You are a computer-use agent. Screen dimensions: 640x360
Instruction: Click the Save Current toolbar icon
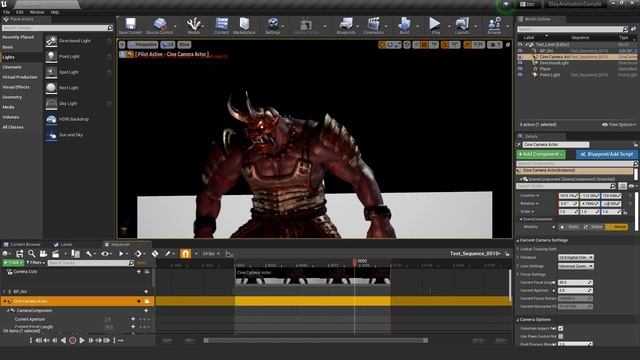[130, 24]
